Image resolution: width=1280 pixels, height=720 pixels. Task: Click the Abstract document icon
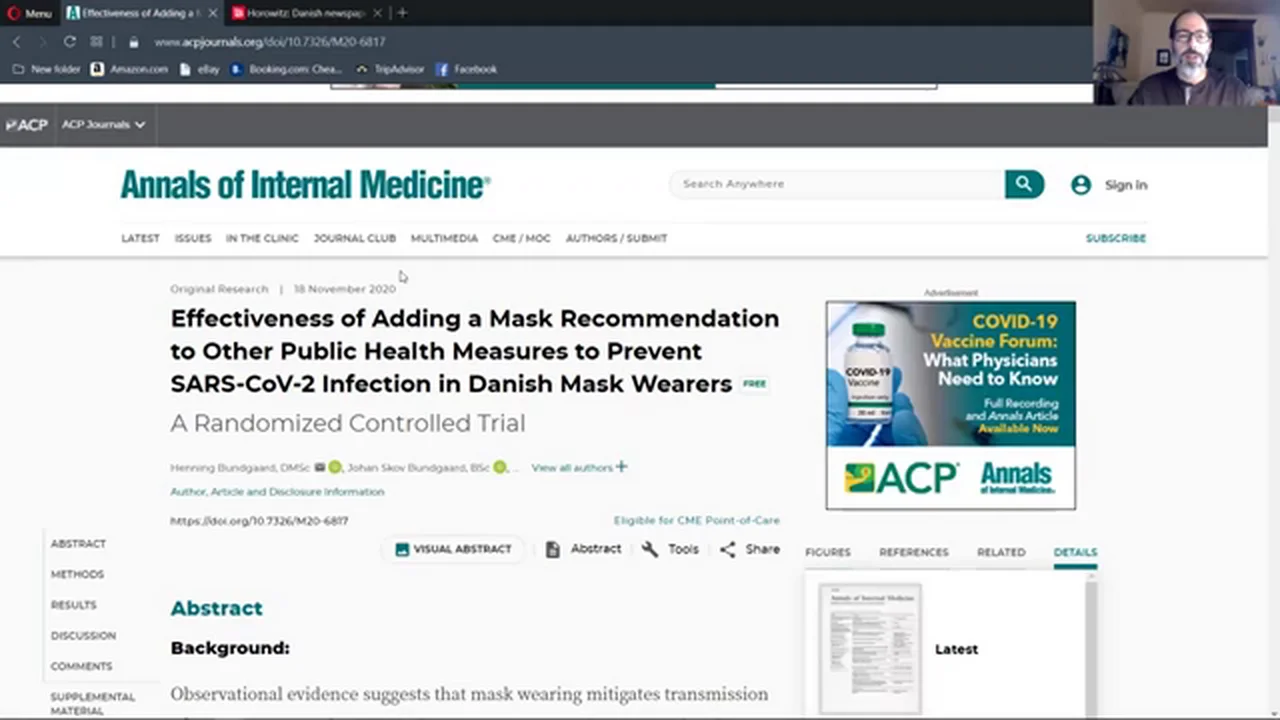[x=552, y=549]
